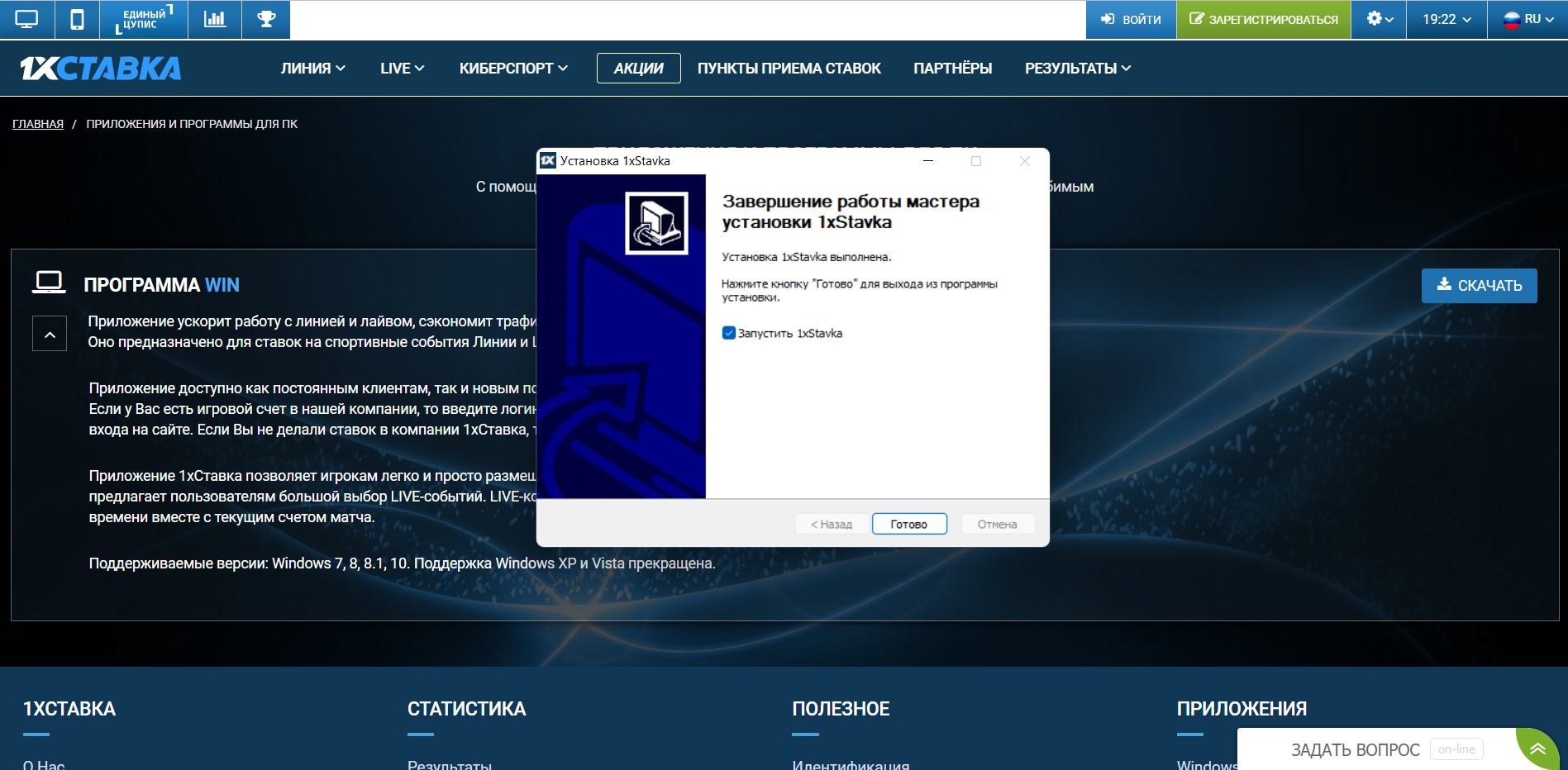
Task: Click the ПОЛЕЗНОЕ footer heading
Action: coord(841,709)
